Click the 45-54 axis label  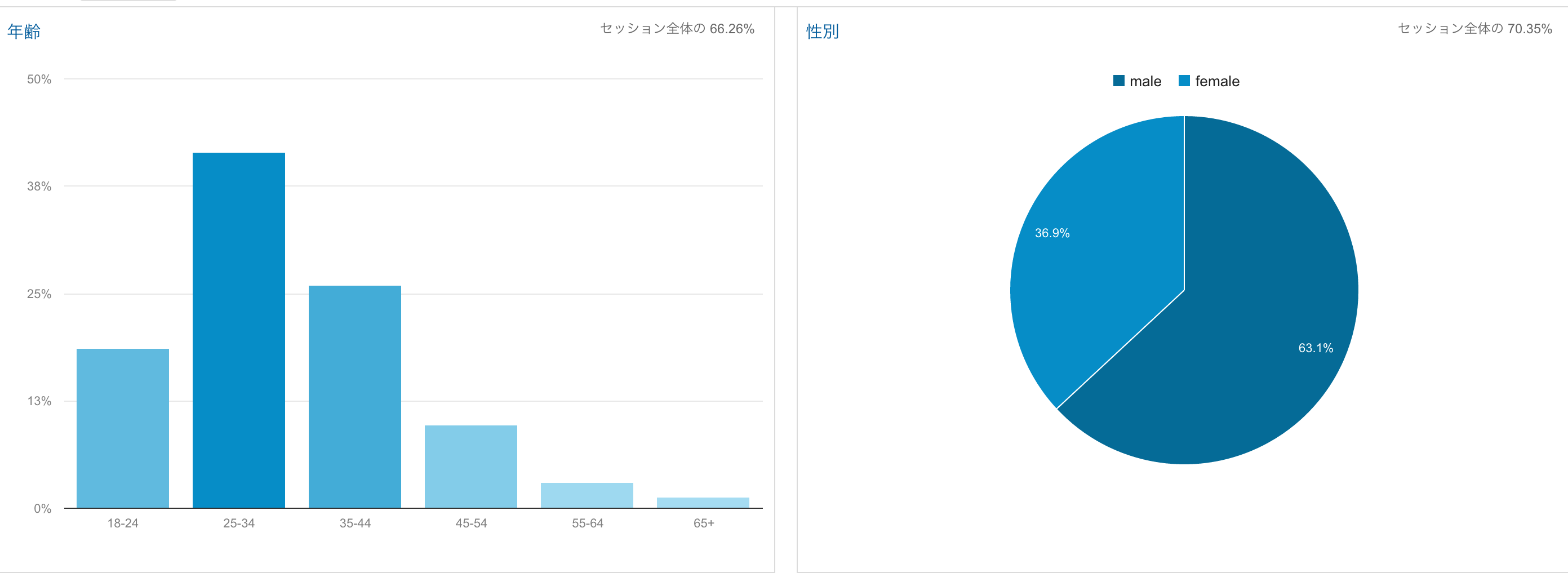pyautogui.click(x=471, y=523)
